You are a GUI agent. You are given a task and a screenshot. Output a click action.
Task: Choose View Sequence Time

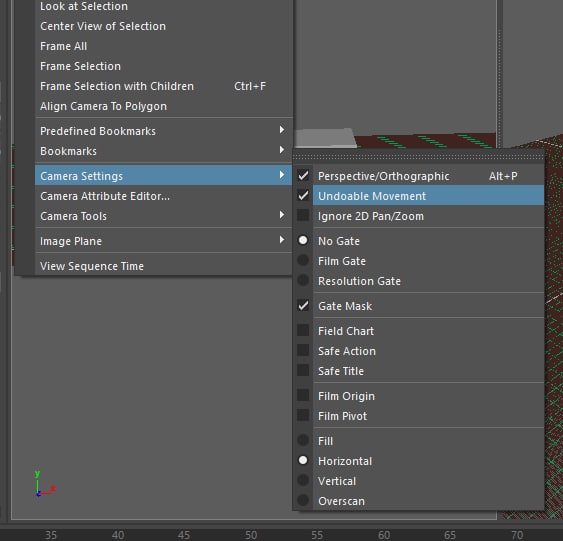click(x=164, y=266)
